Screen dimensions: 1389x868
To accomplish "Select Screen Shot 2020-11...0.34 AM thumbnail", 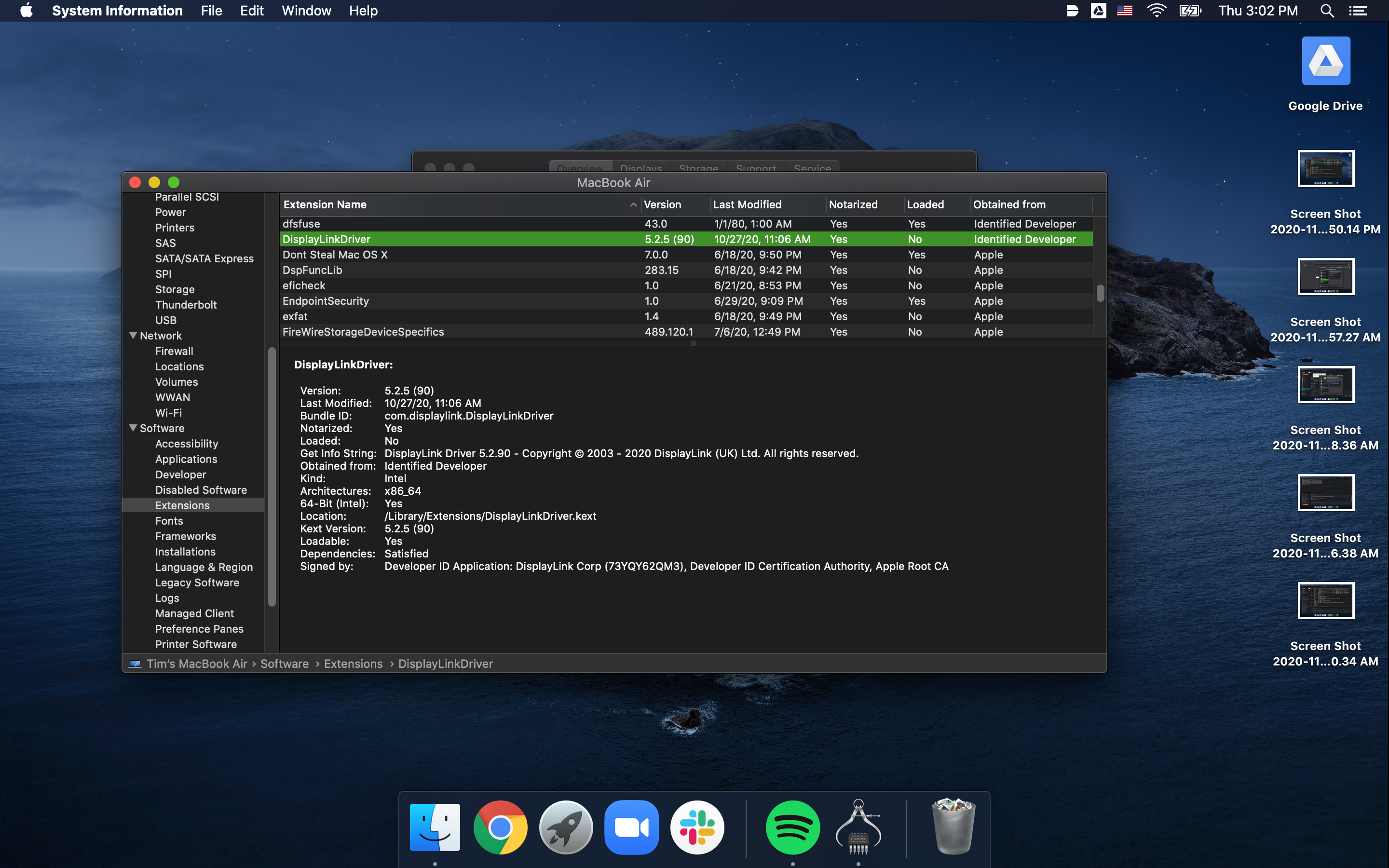I will [x=1325, y=600].
